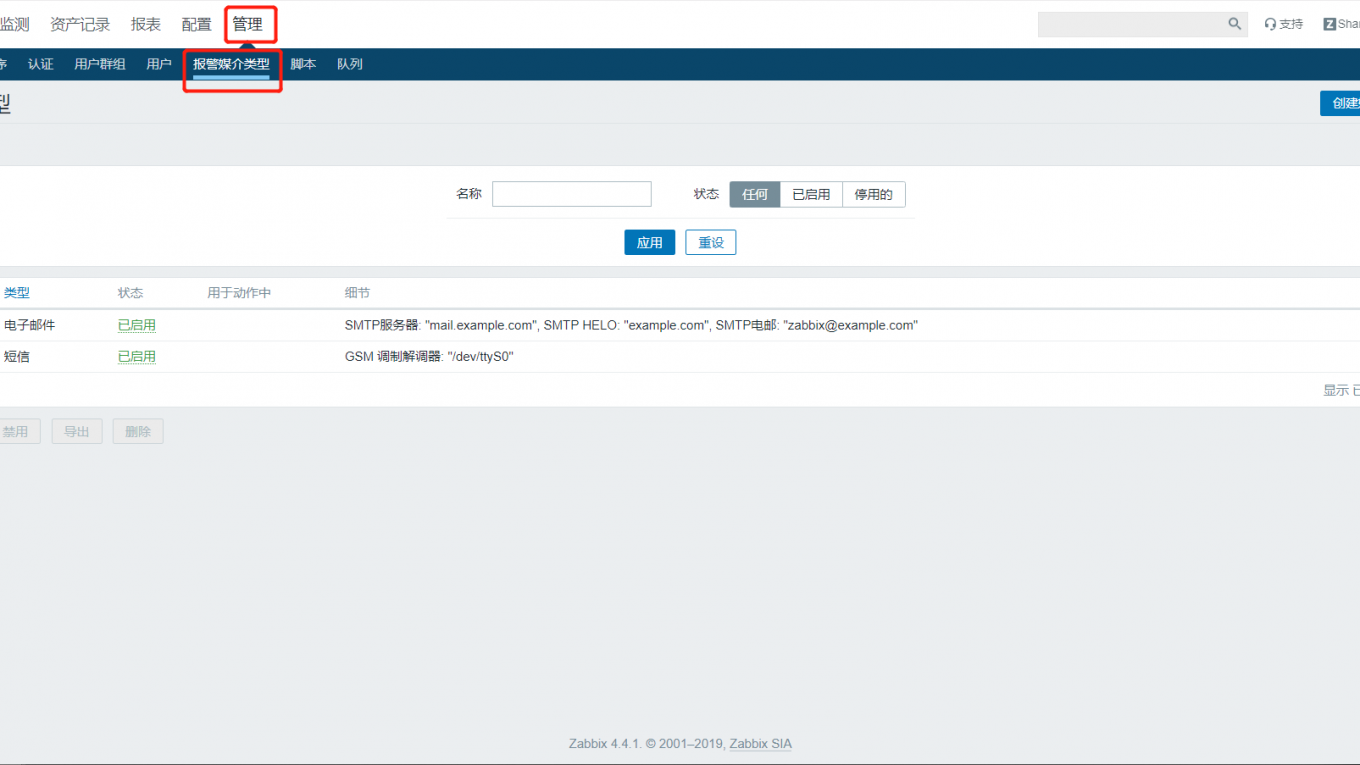The height and width of the screenshot is (765, 1360).
Task: Click the 重设 reset button
Action: (711, 243)
